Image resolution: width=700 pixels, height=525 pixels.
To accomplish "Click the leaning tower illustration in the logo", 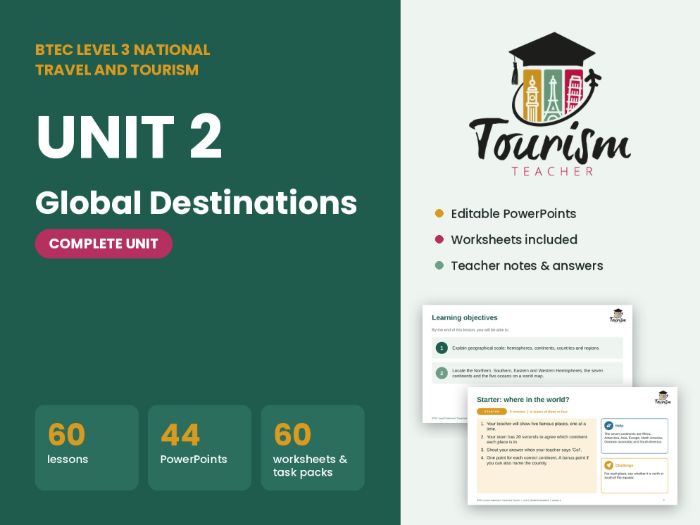I will point(576,95).
